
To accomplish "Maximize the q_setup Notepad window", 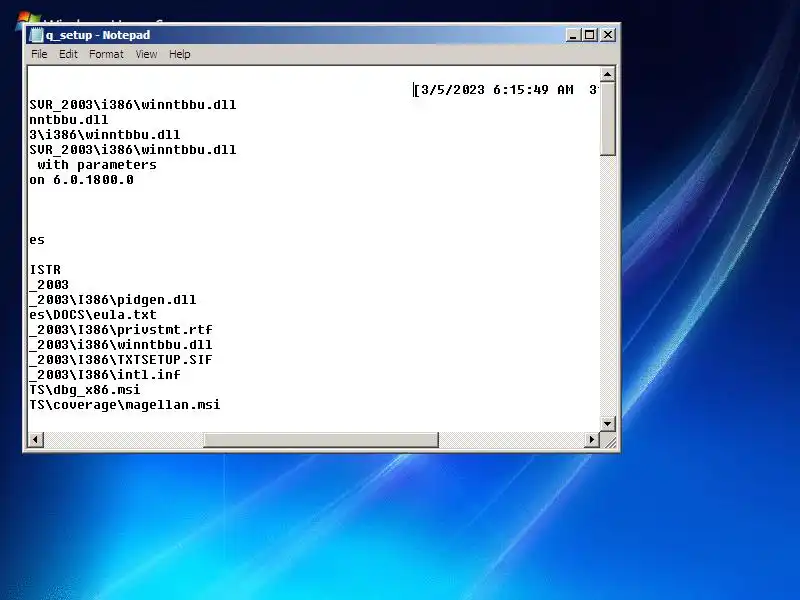I will coord(590,35).
